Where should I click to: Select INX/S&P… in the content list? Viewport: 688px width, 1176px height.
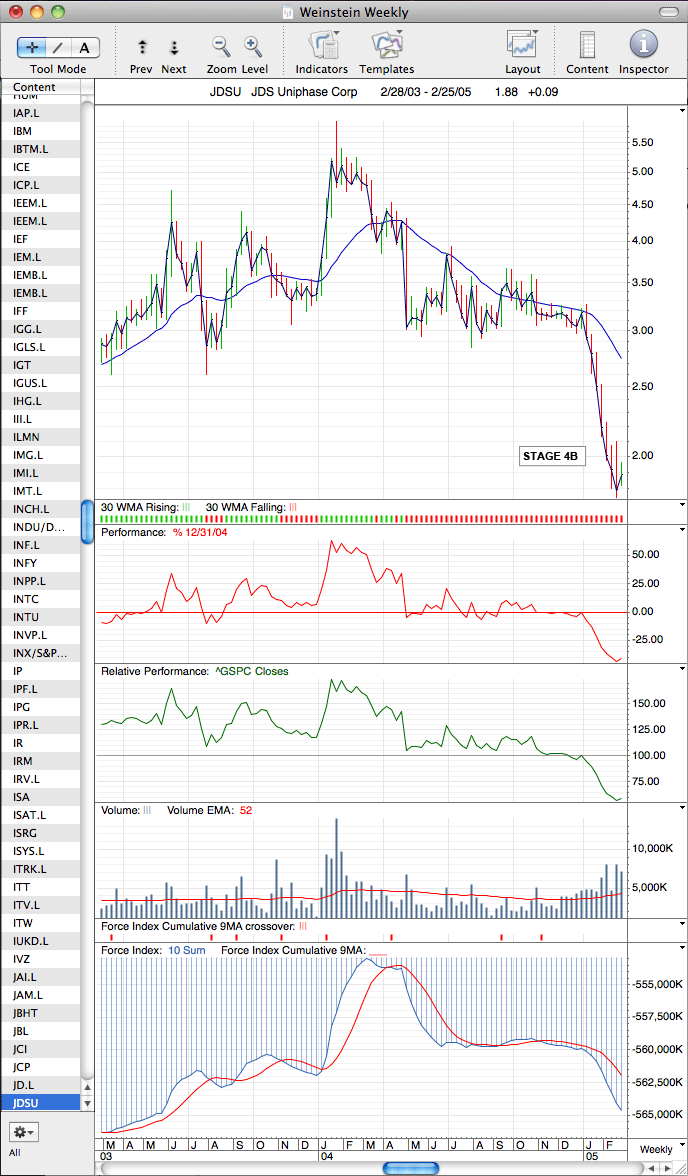click(40, 652)
